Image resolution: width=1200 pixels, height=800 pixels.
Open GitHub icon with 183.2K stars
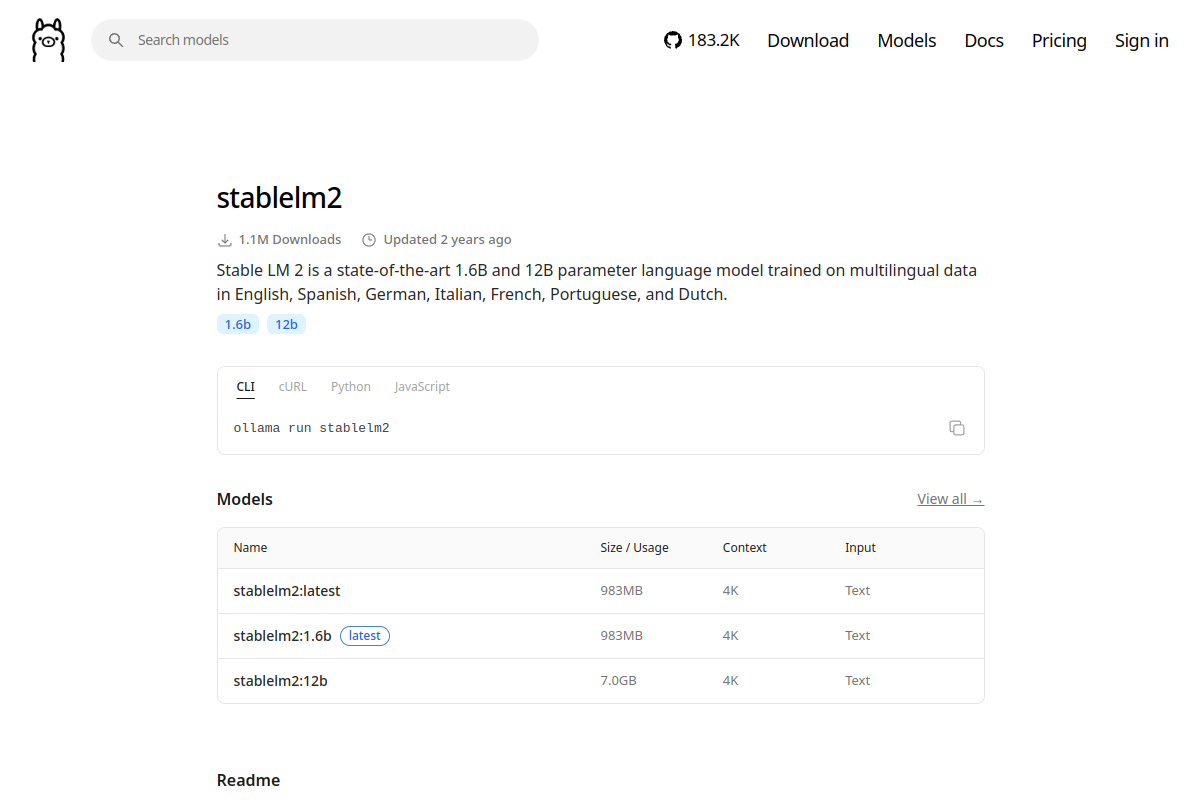click(702, 40)
